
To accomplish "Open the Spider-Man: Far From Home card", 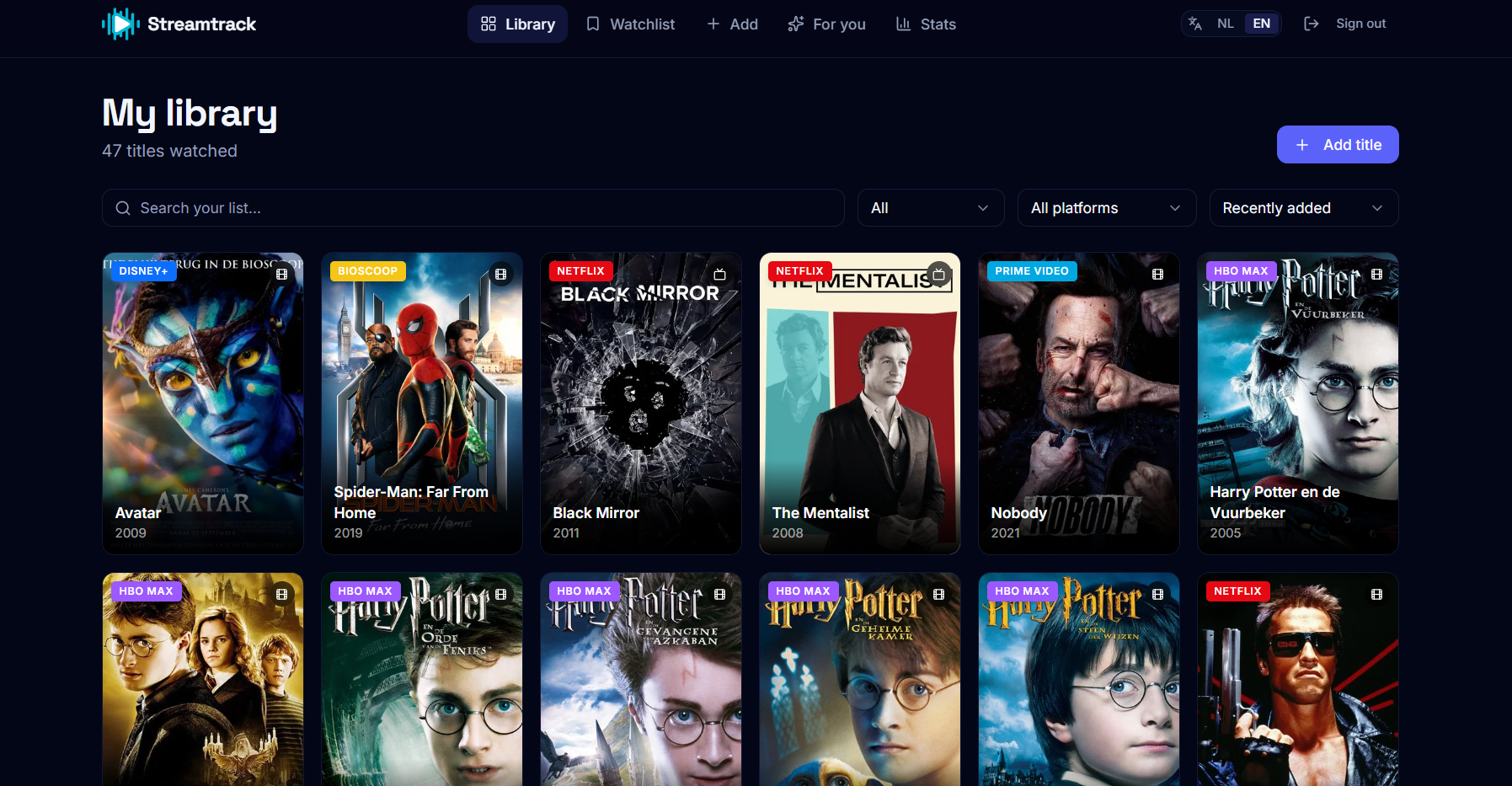I will click(x=422, y=404).
